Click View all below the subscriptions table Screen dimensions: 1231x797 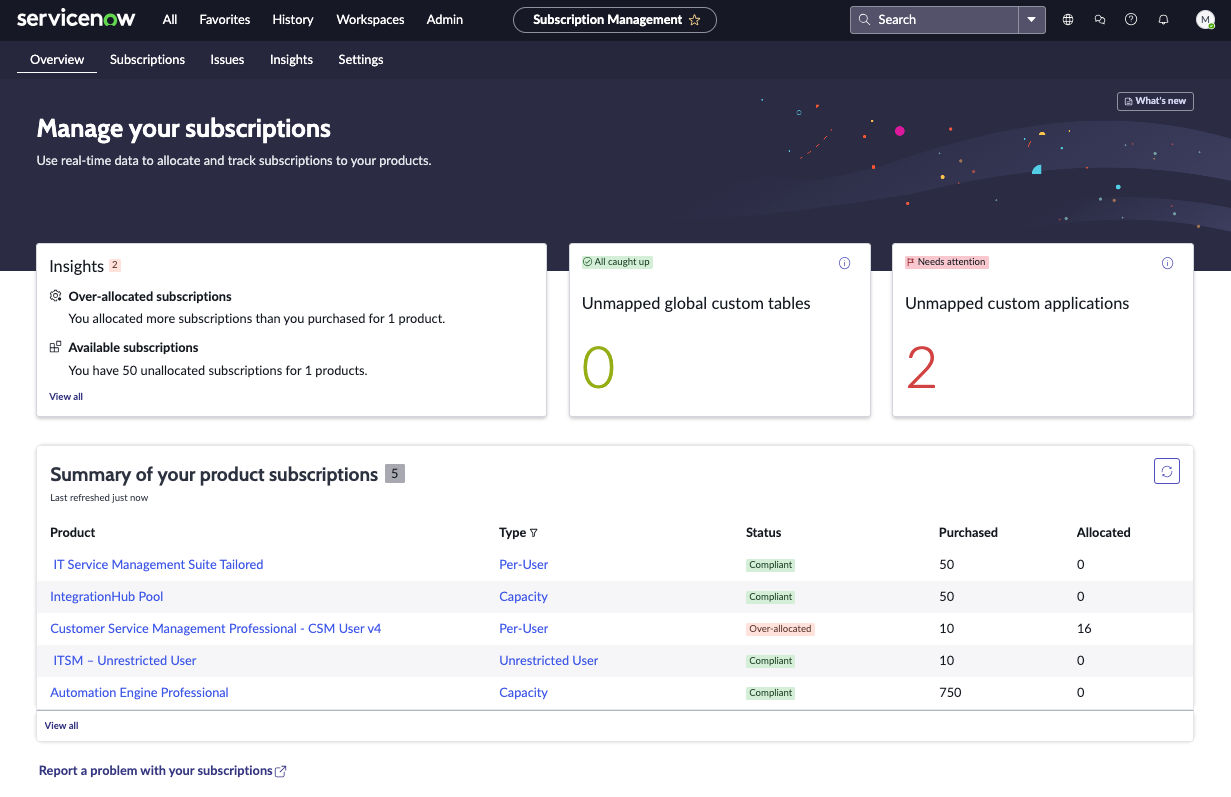tap(61, 726)
